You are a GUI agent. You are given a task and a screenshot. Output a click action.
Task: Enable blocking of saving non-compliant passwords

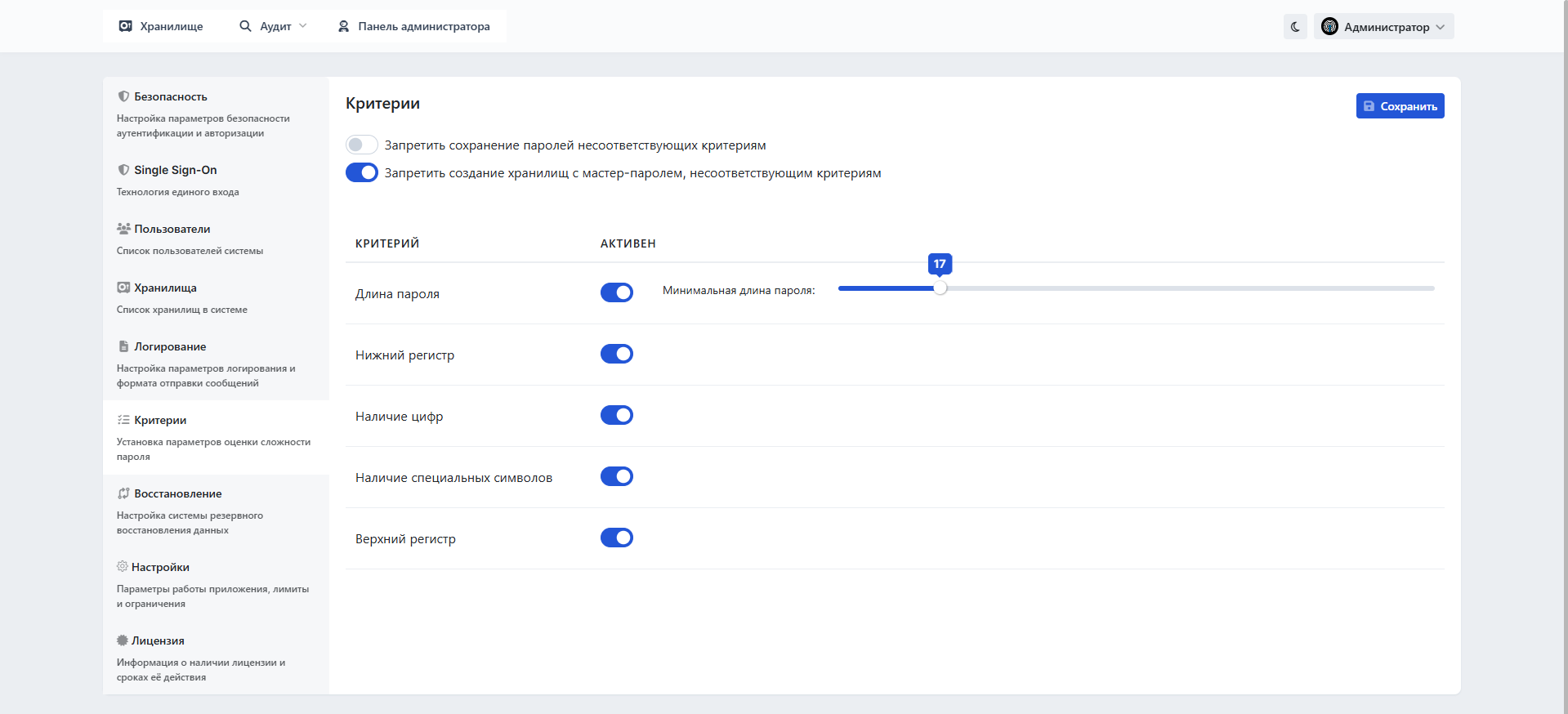[x=361, y=145]
